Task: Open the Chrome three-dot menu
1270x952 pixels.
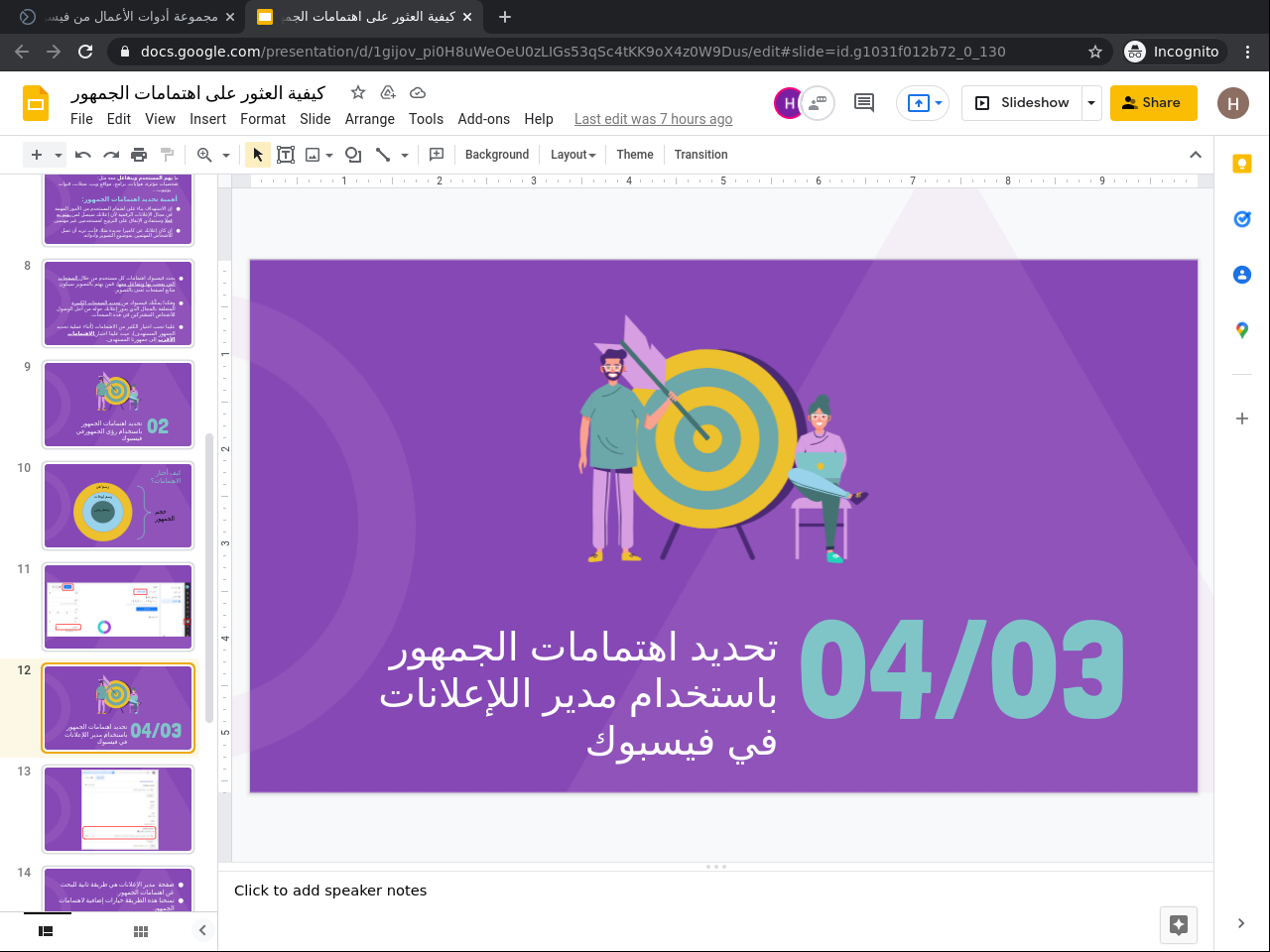Action: tap(1248, 52)
